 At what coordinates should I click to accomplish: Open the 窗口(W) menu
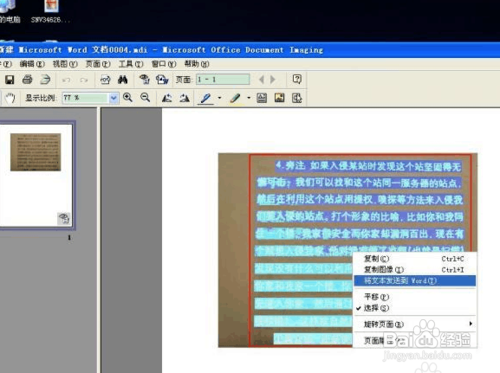click(164, 64)
